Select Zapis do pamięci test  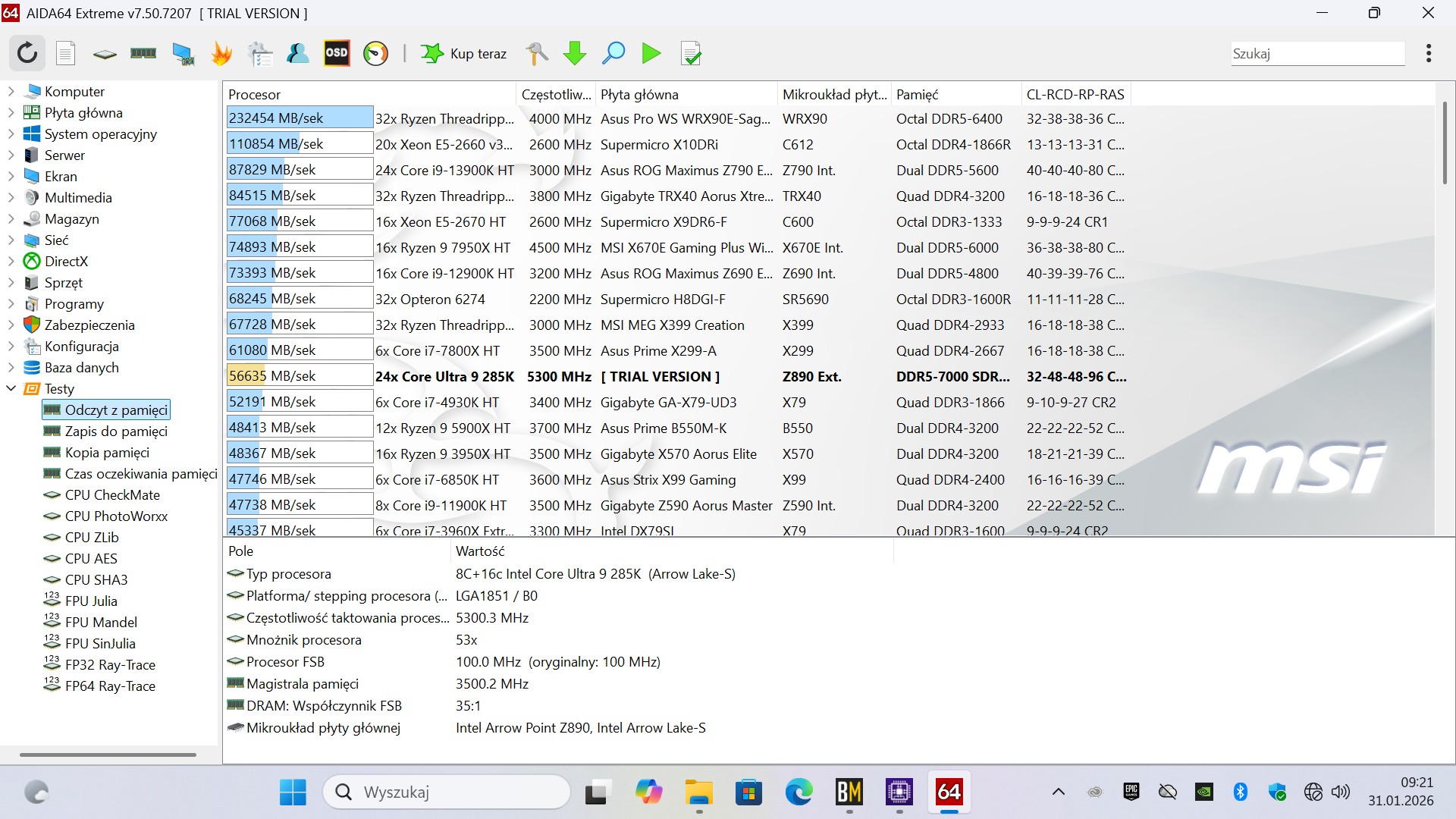[x=115, y=431]
